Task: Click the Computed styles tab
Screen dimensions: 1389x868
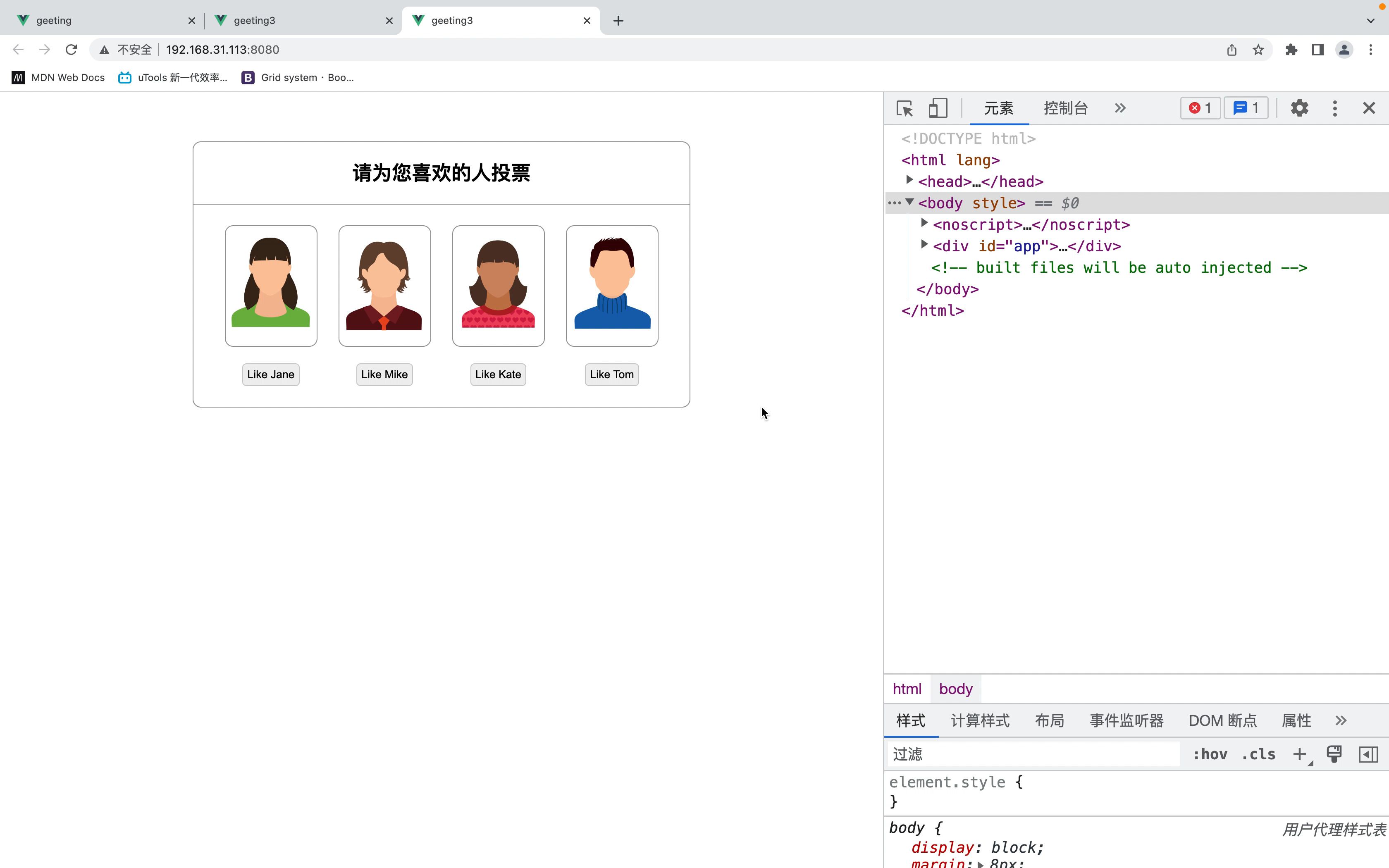Action: coord(980,720)
